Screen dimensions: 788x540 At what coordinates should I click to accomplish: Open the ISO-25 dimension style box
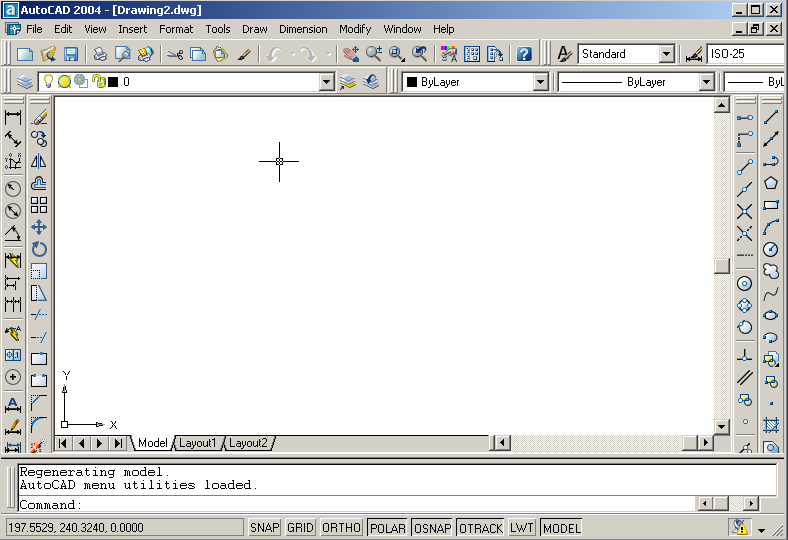click(747, 54)
